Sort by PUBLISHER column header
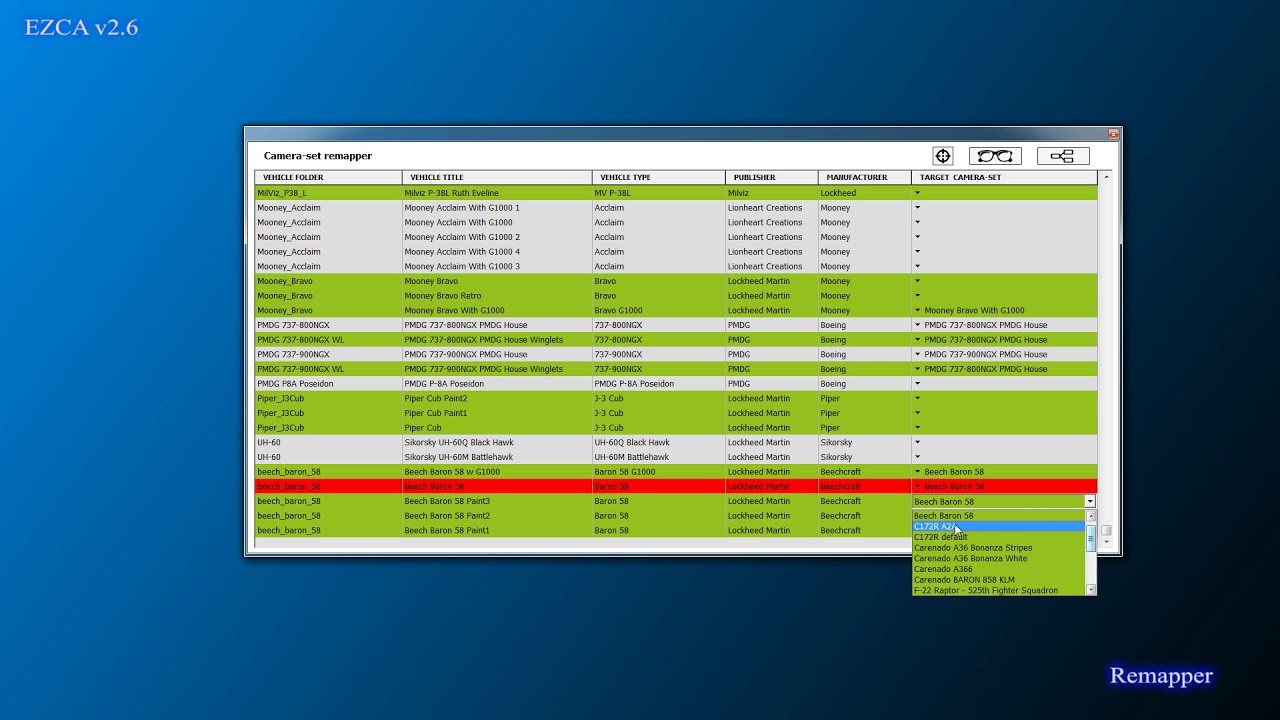 point(772,177)
